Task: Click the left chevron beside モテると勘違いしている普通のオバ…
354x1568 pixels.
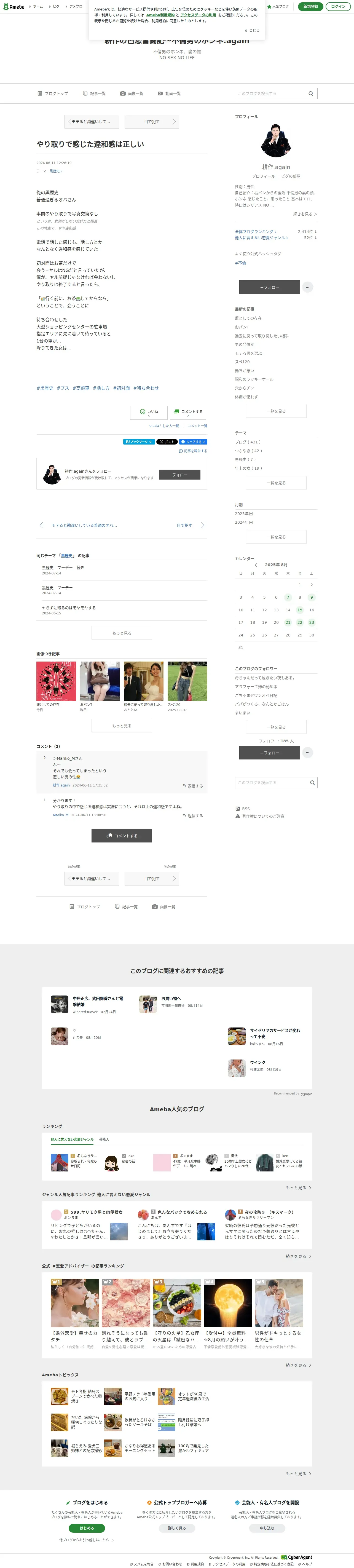Action: [41, 525]
